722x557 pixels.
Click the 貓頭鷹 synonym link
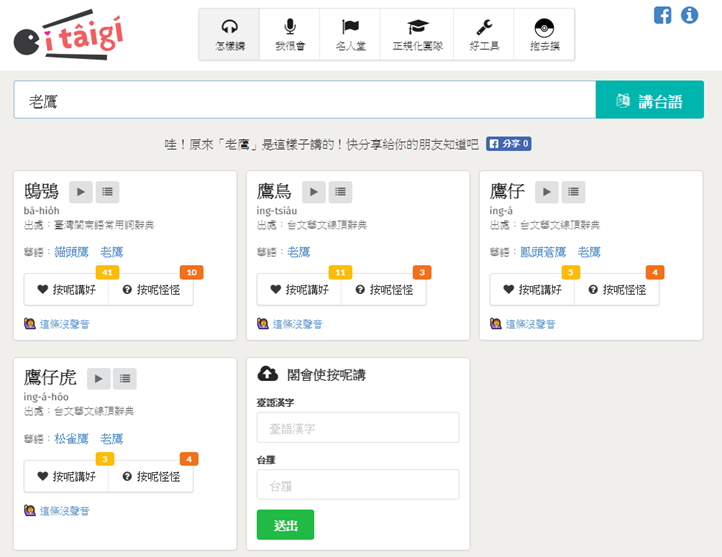(x=72, y=252)
